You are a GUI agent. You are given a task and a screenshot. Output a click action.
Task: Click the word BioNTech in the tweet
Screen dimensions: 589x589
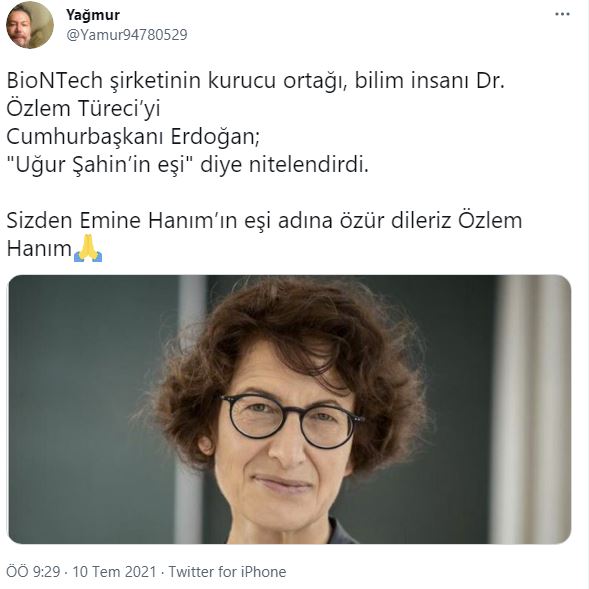point(55,80)
